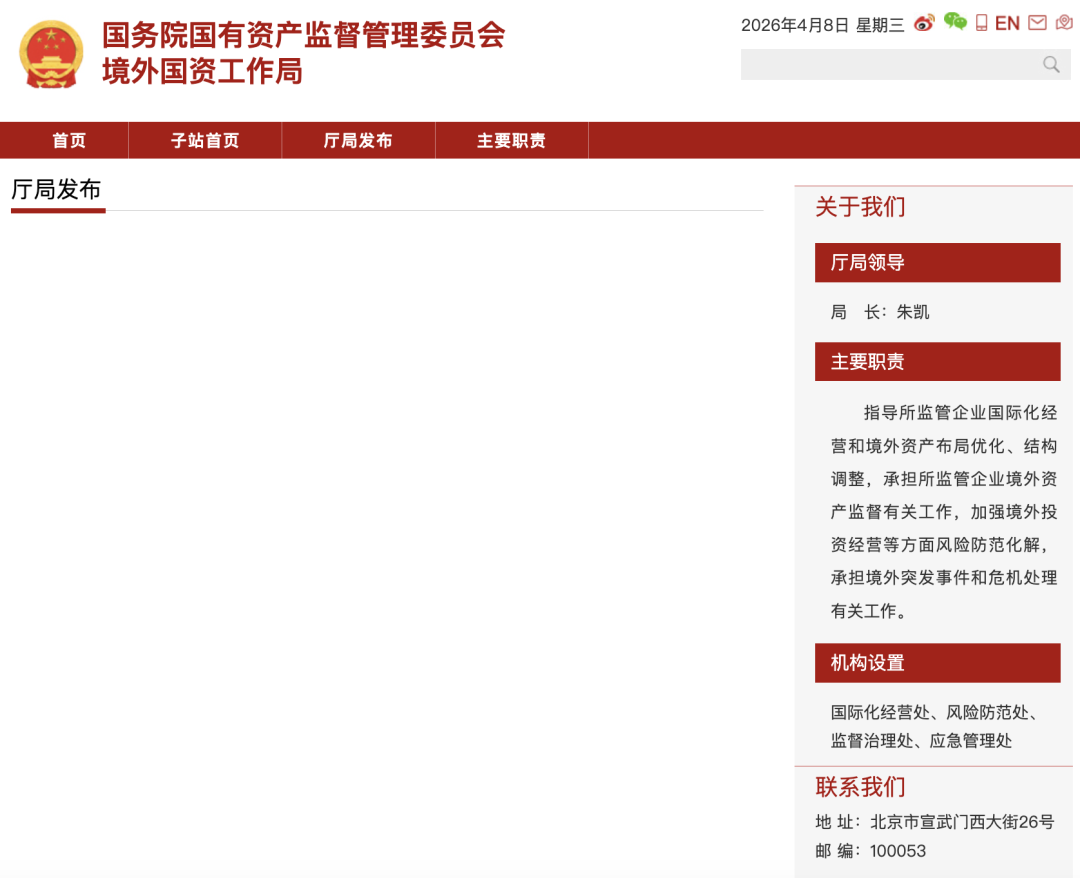Open the site map location icon
This screenshot has width=1080, height=878.
[x=1064, y=23]
